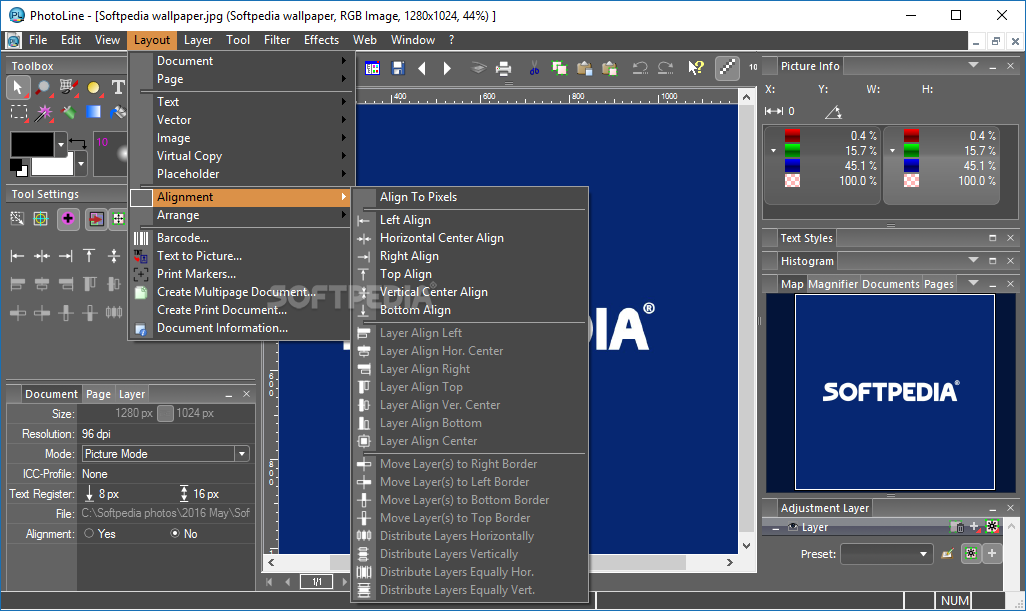Select the magnifier zoom tool in Toolbox

pos(43,88)
